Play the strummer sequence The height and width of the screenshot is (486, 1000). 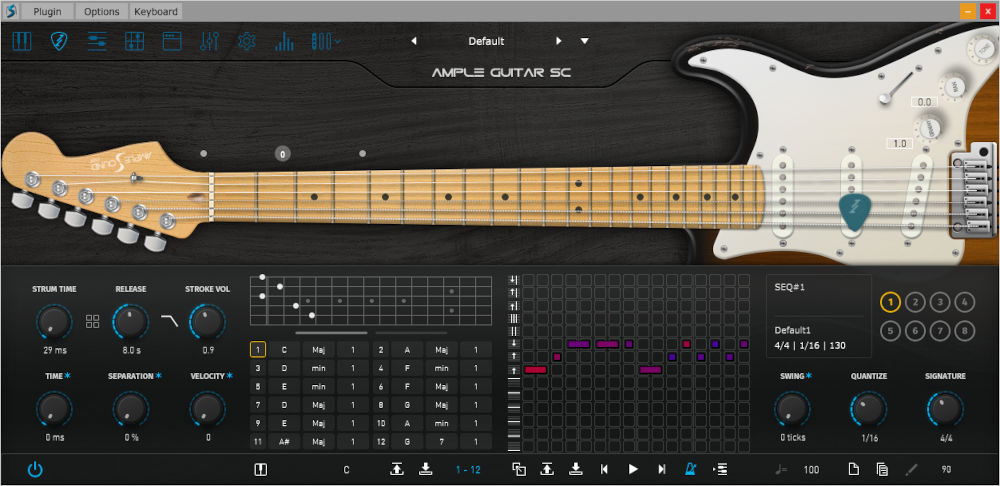633,469
